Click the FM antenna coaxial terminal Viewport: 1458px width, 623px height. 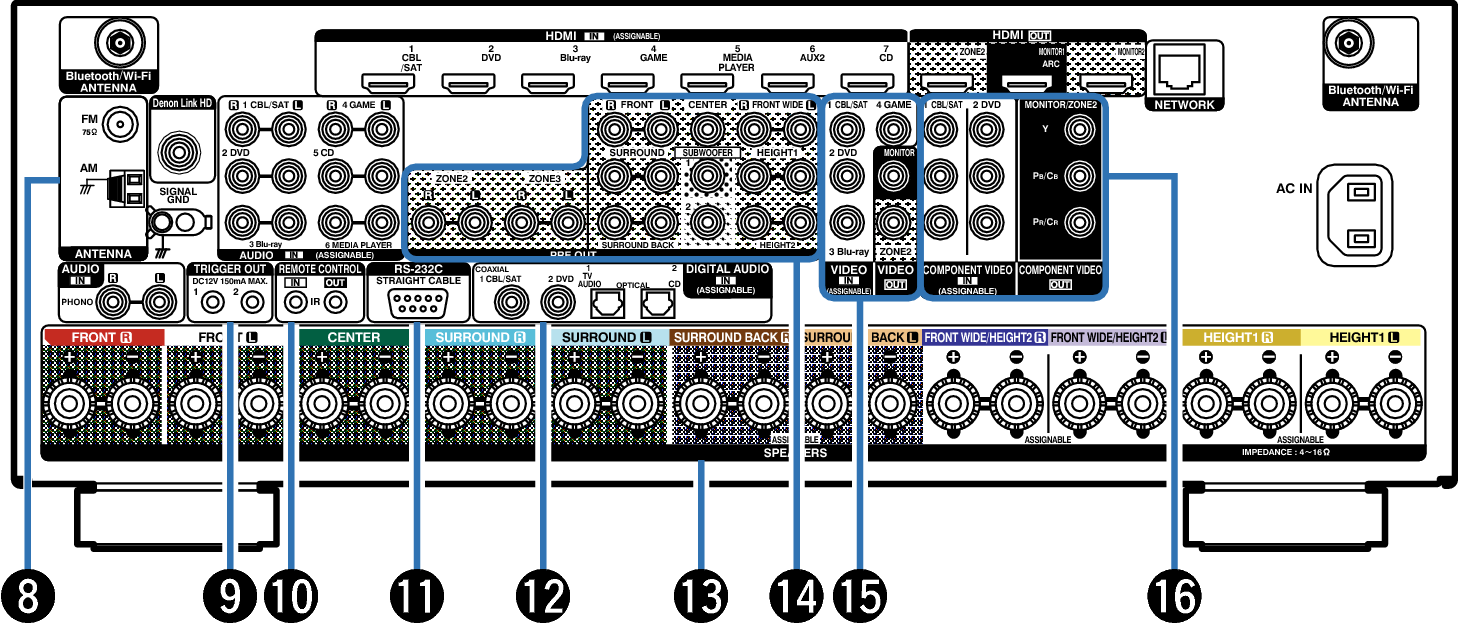(x=119, y=125)
